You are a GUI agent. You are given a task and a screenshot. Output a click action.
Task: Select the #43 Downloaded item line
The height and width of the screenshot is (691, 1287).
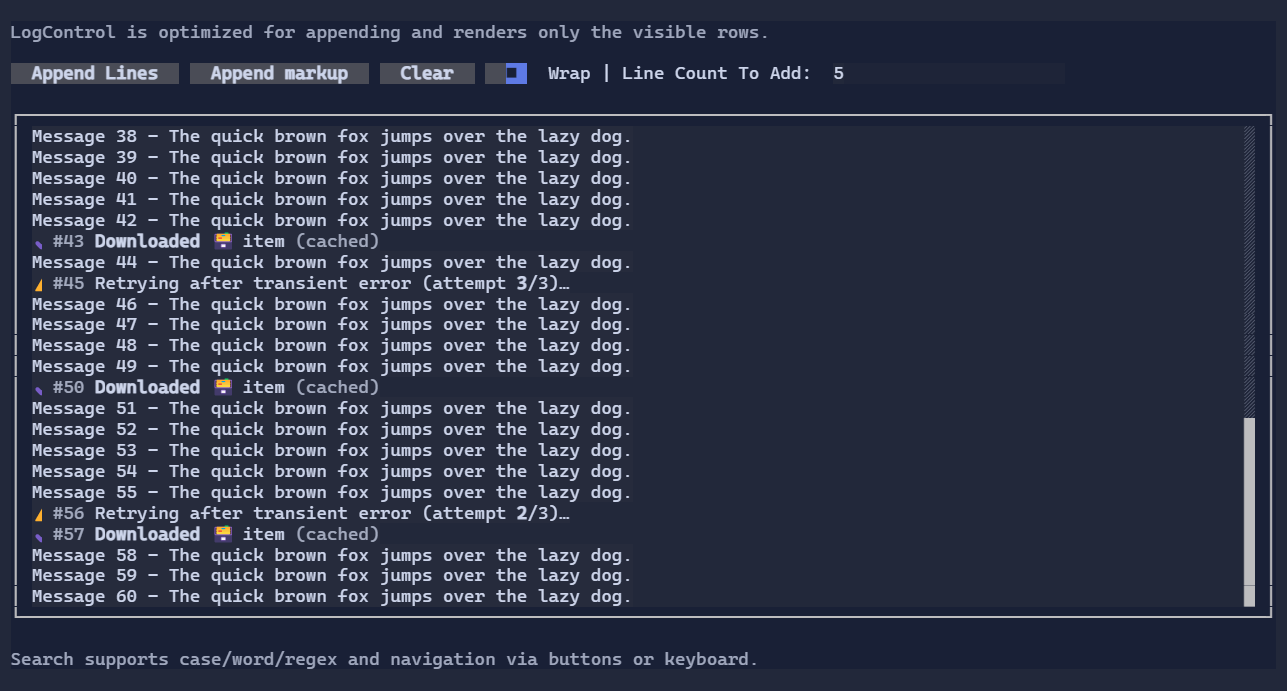206,241
